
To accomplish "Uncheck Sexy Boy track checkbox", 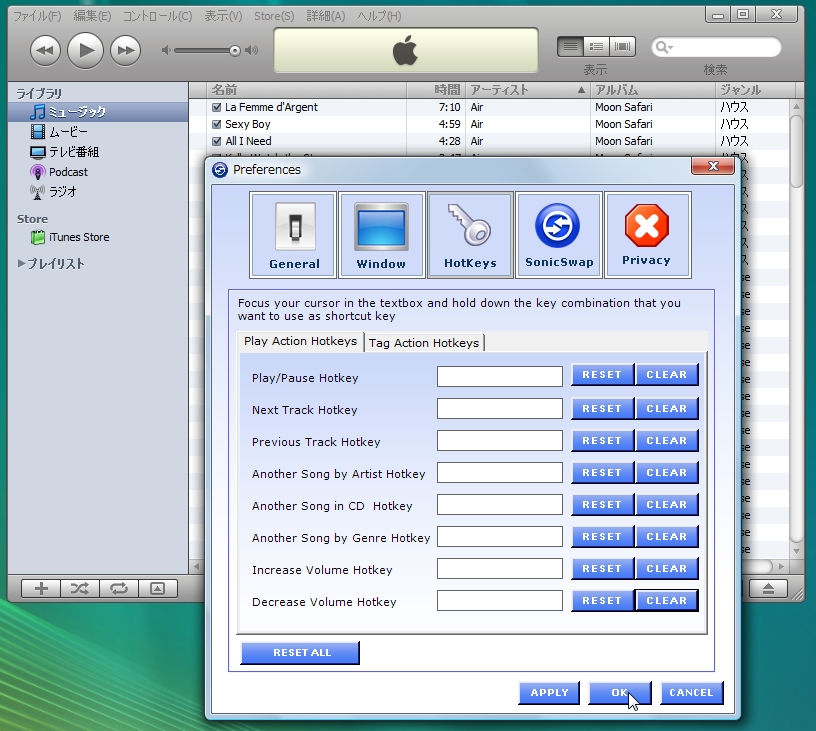I will [216, 125].
